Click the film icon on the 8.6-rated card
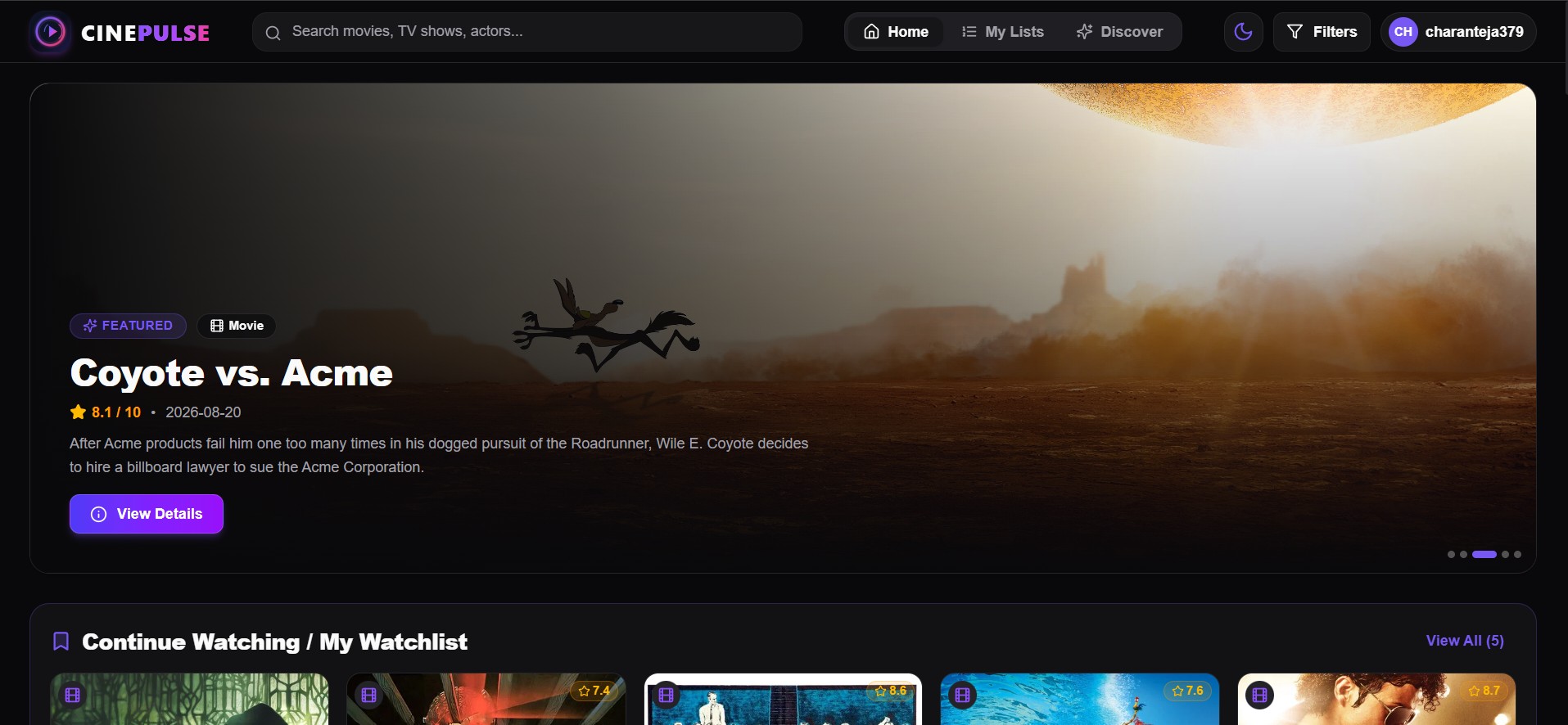Screen dimensions: 1568x725 (667, 696)
